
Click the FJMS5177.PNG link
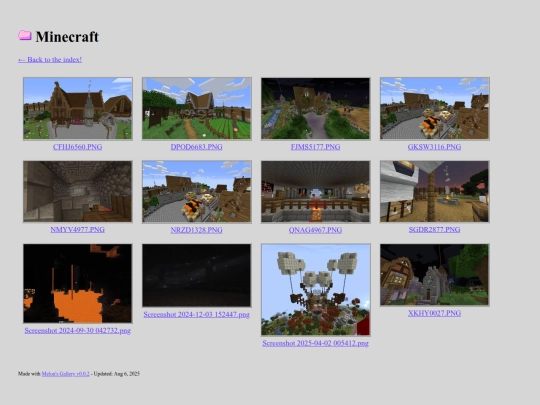tap(315, 147)
